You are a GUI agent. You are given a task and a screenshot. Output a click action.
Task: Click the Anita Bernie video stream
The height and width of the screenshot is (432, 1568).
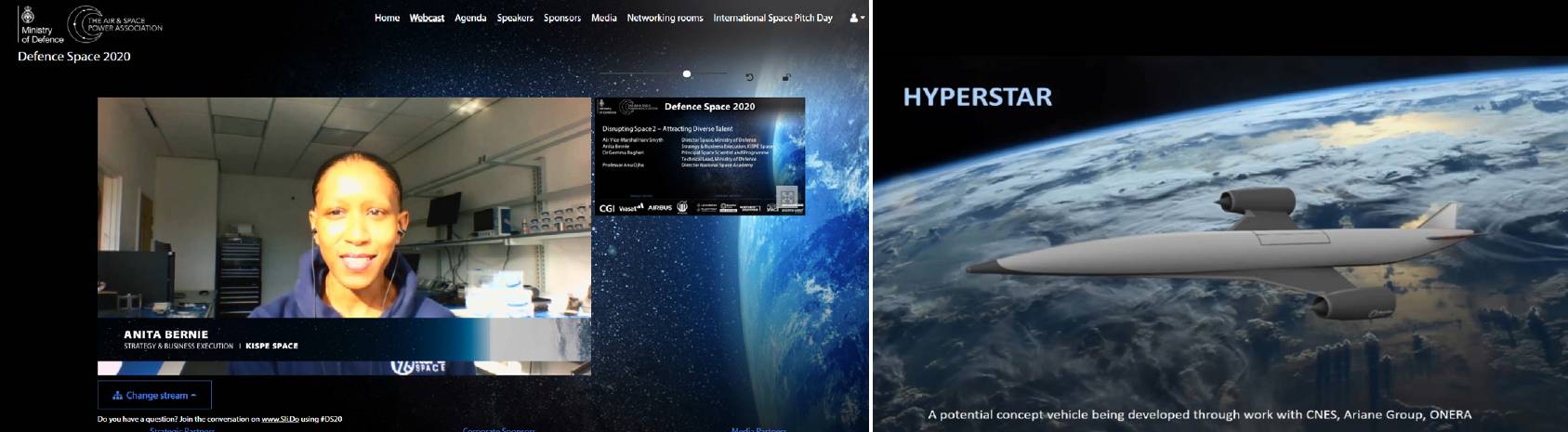click(x=344, y=236)
